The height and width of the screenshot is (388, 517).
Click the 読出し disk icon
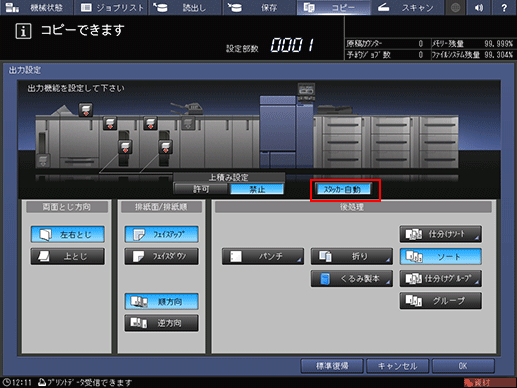(161, 7)
